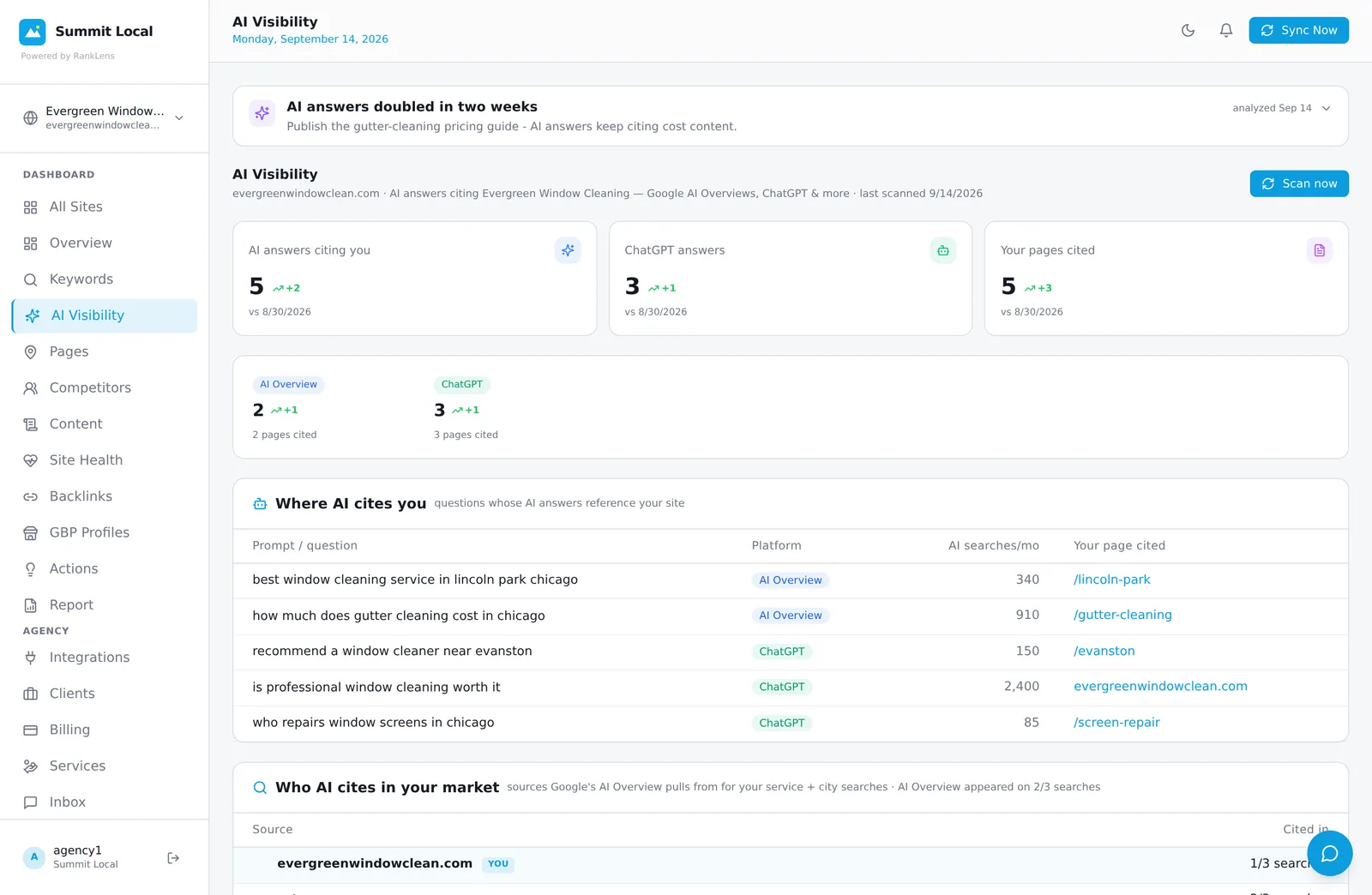Viewport: 1372px width, 895px height.
Task: Click the agency1 user avatar
Action: (x=34, y=857)
